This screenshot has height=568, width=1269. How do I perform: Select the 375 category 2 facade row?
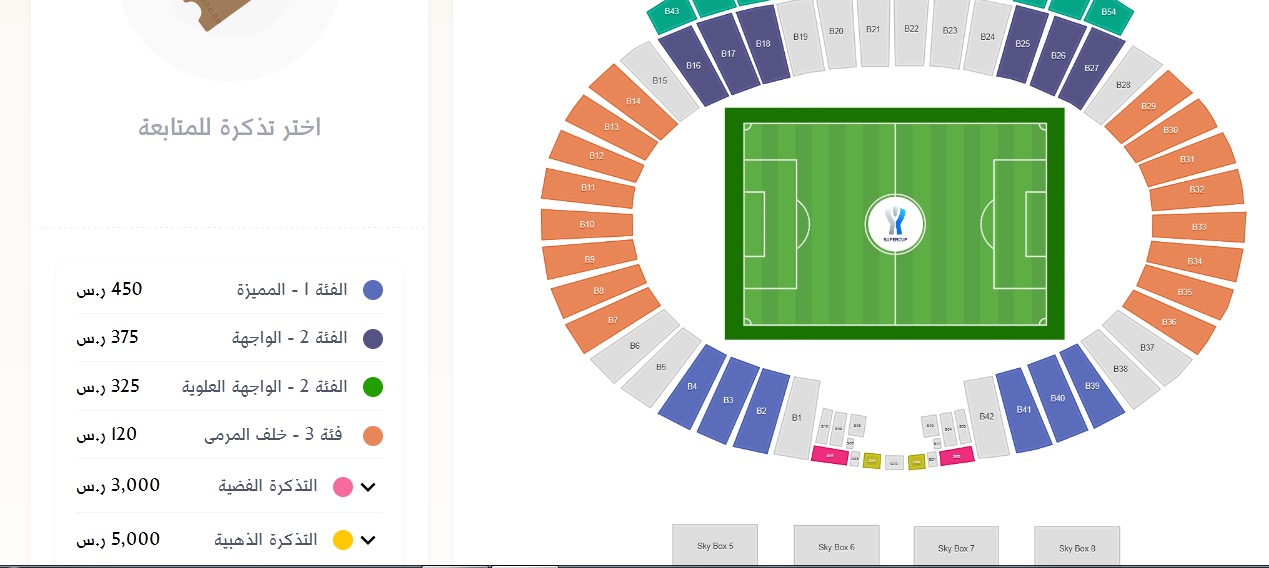point(229,338)
